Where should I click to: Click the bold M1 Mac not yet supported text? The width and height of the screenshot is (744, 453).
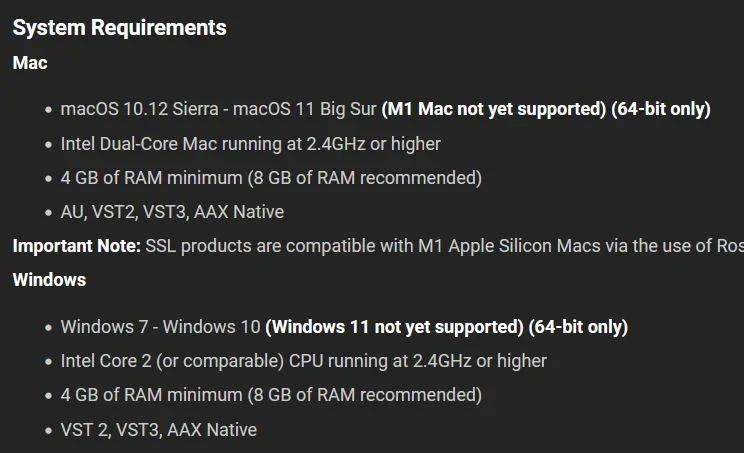494,109
